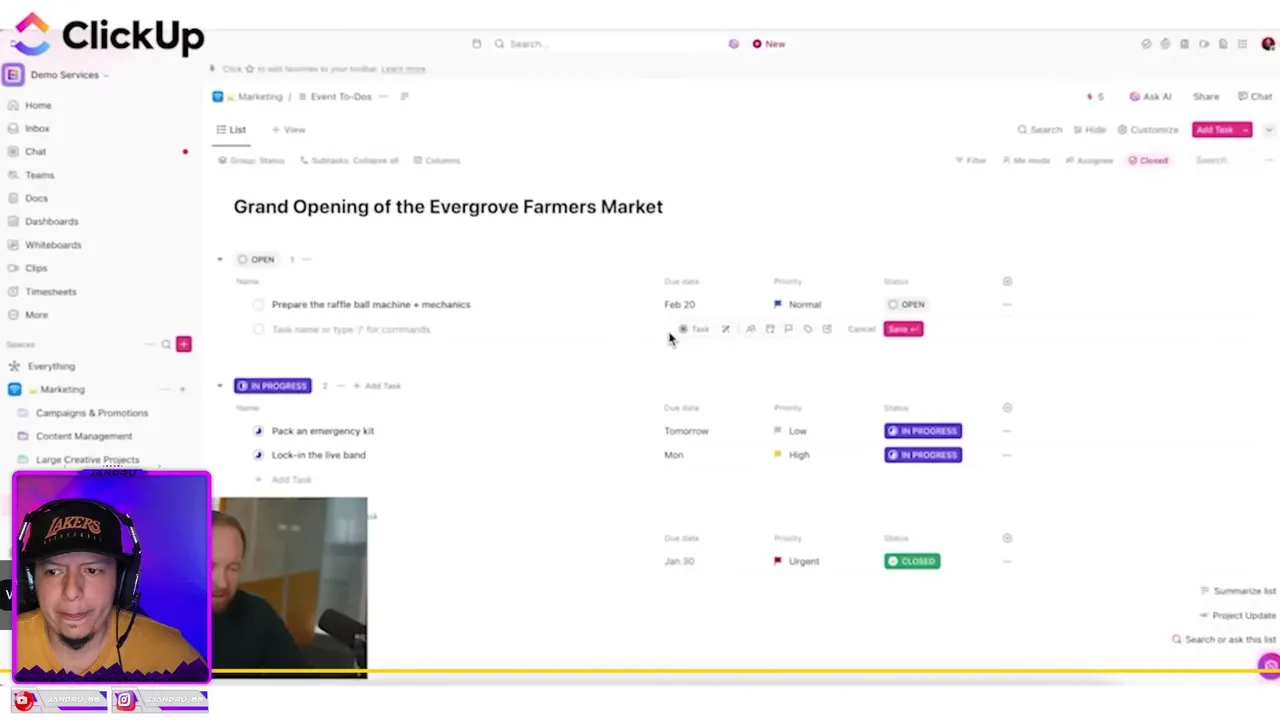1280x720 pixels.
Task: Click Search in the view toolbar
Action: [1040, 130]
